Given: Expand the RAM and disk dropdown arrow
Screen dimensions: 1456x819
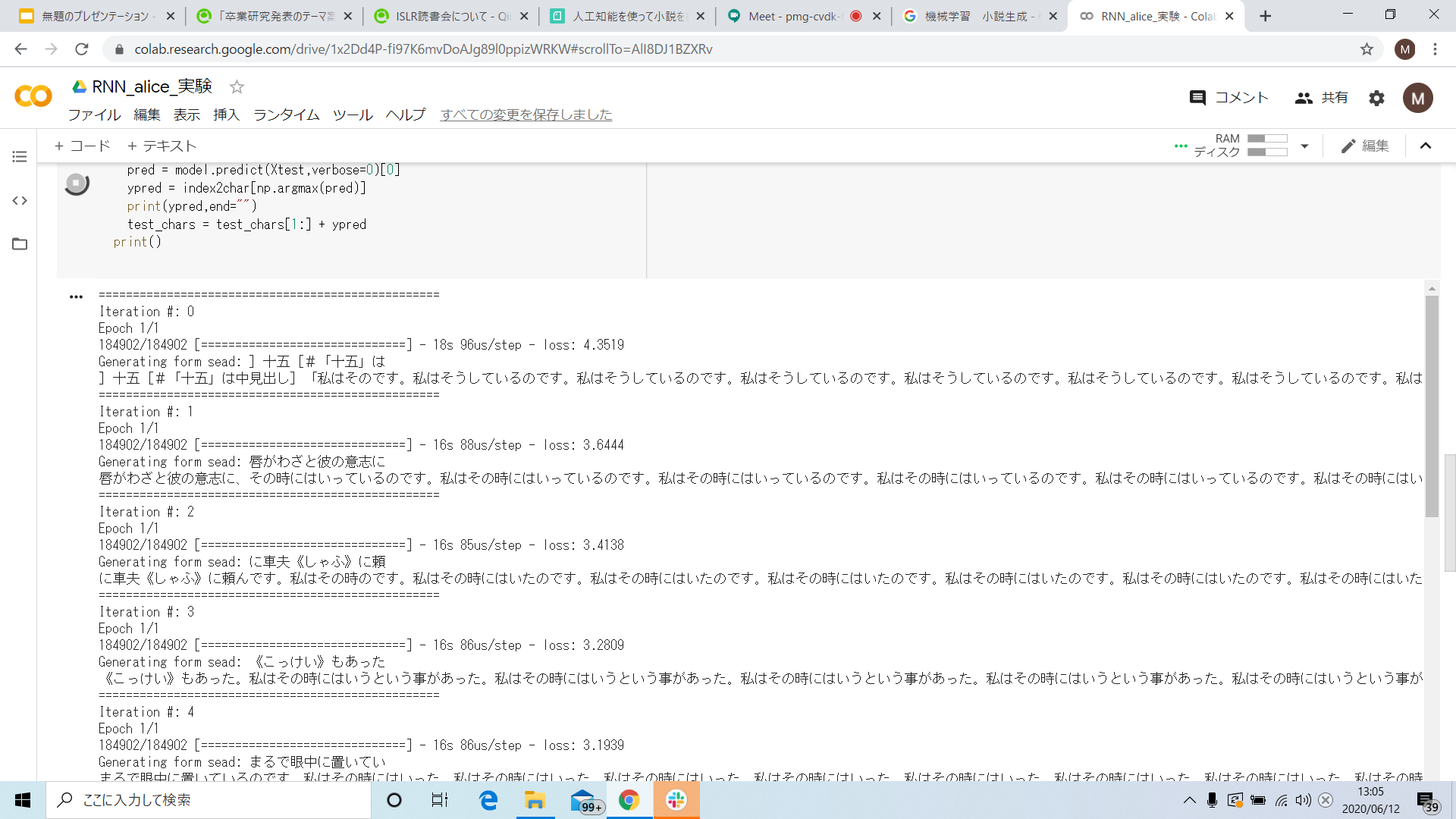Looking at the screenshot, I should coord(1304,146).
